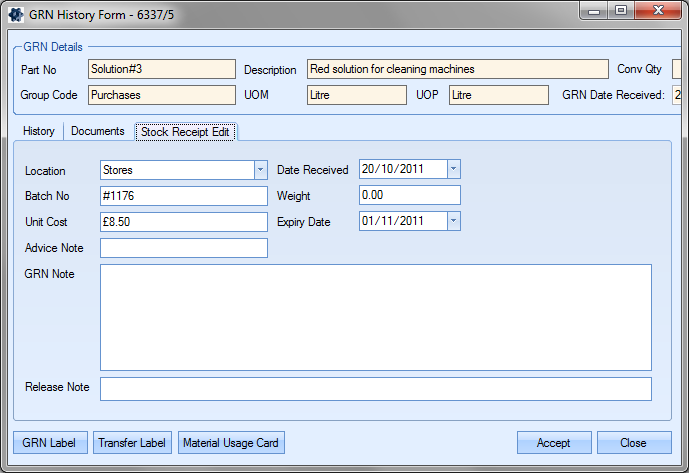Click the Close button at bottom
689x473 pixels.
pos(634,443)
